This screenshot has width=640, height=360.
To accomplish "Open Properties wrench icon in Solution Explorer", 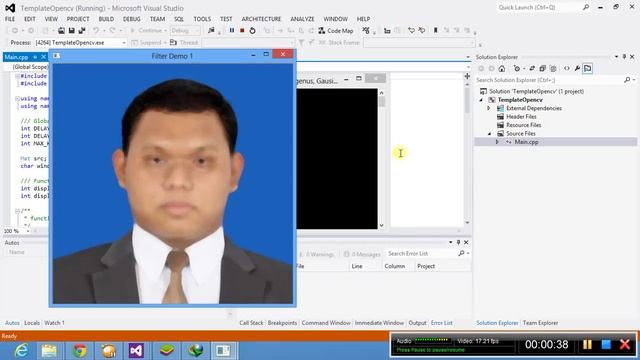I will click(x=577, y=69).
